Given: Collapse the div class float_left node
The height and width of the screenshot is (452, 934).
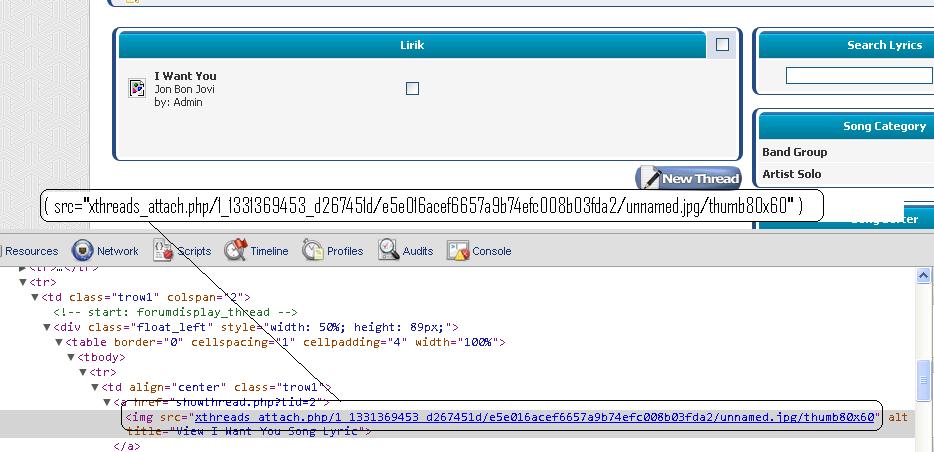Looking at the screenshot, I should (x=46, y=327).
